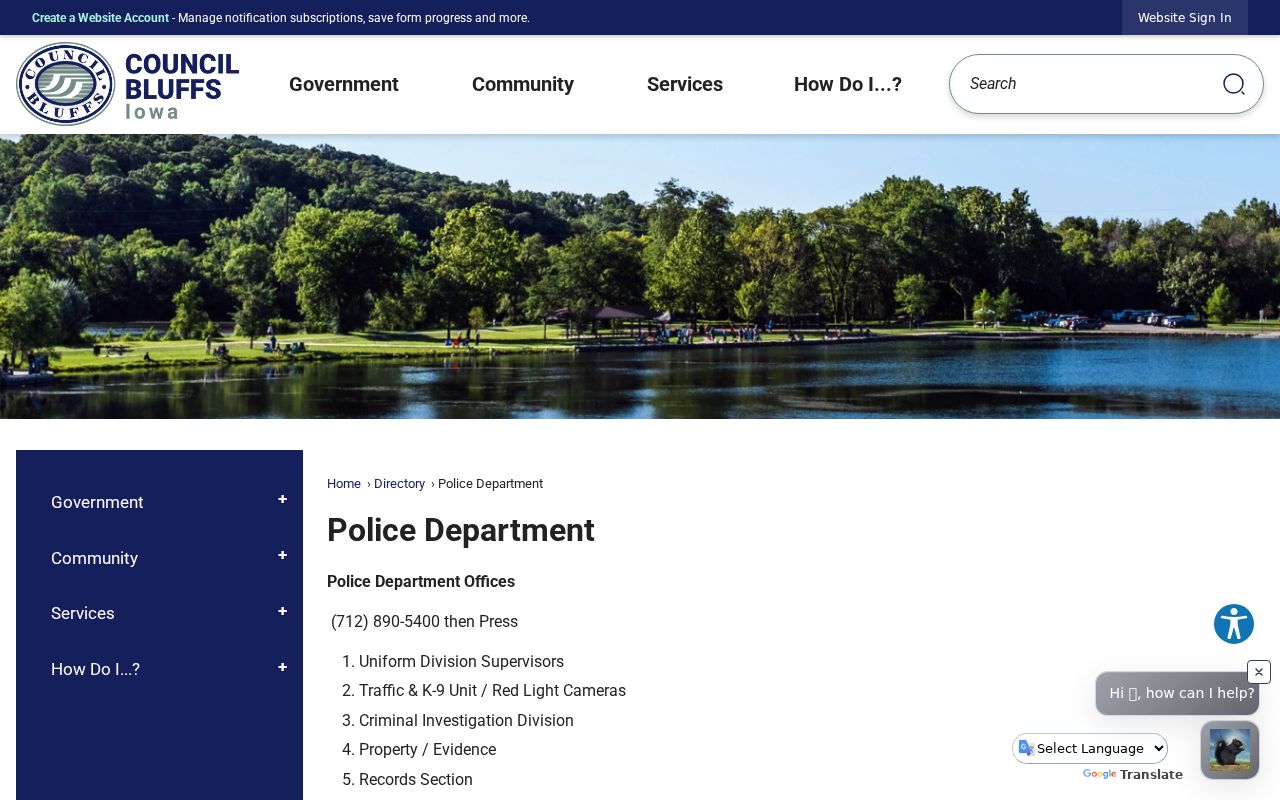This screenshot has width=1280, height=800.
Task: Click the 'Uniform Division Supervisors' text
Action: [x=461, y=662]
